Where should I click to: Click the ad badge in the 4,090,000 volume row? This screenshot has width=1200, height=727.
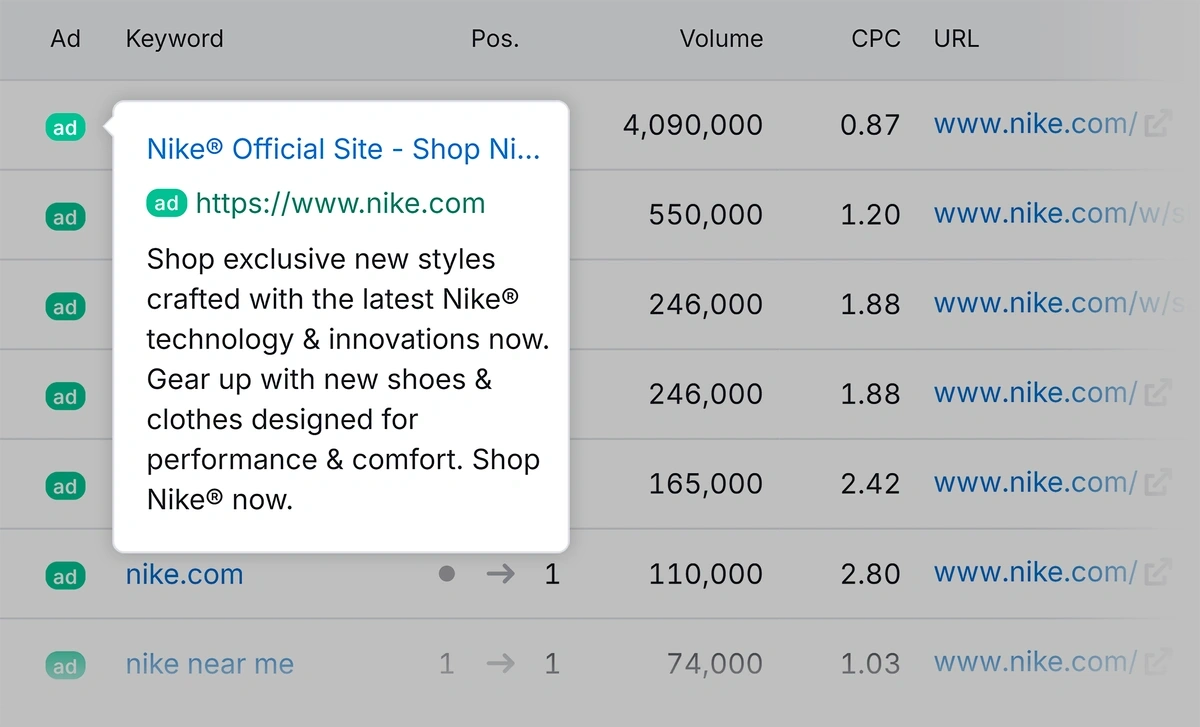(65, 127)
